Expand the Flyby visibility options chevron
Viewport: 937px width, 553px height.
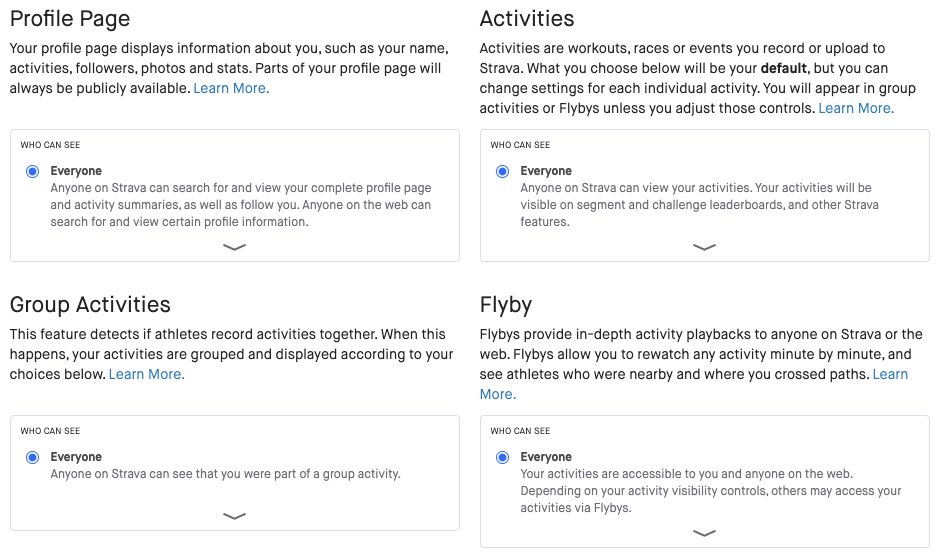point(704,533)
